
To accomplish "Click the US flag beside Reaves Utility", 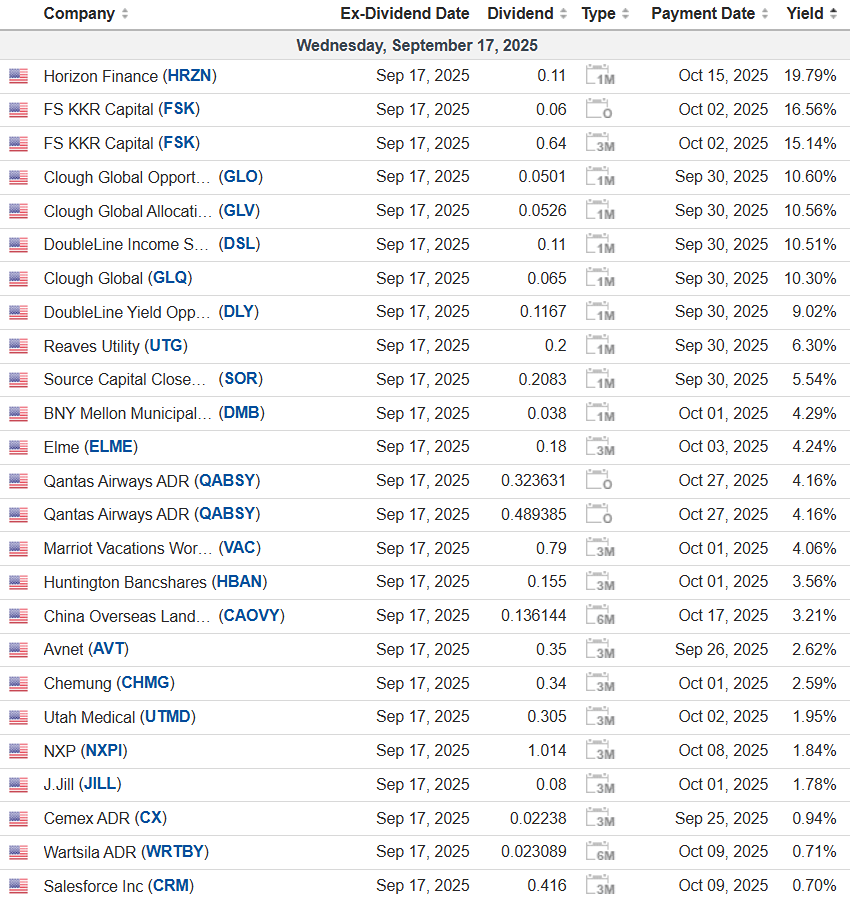I will pos(18,346).
